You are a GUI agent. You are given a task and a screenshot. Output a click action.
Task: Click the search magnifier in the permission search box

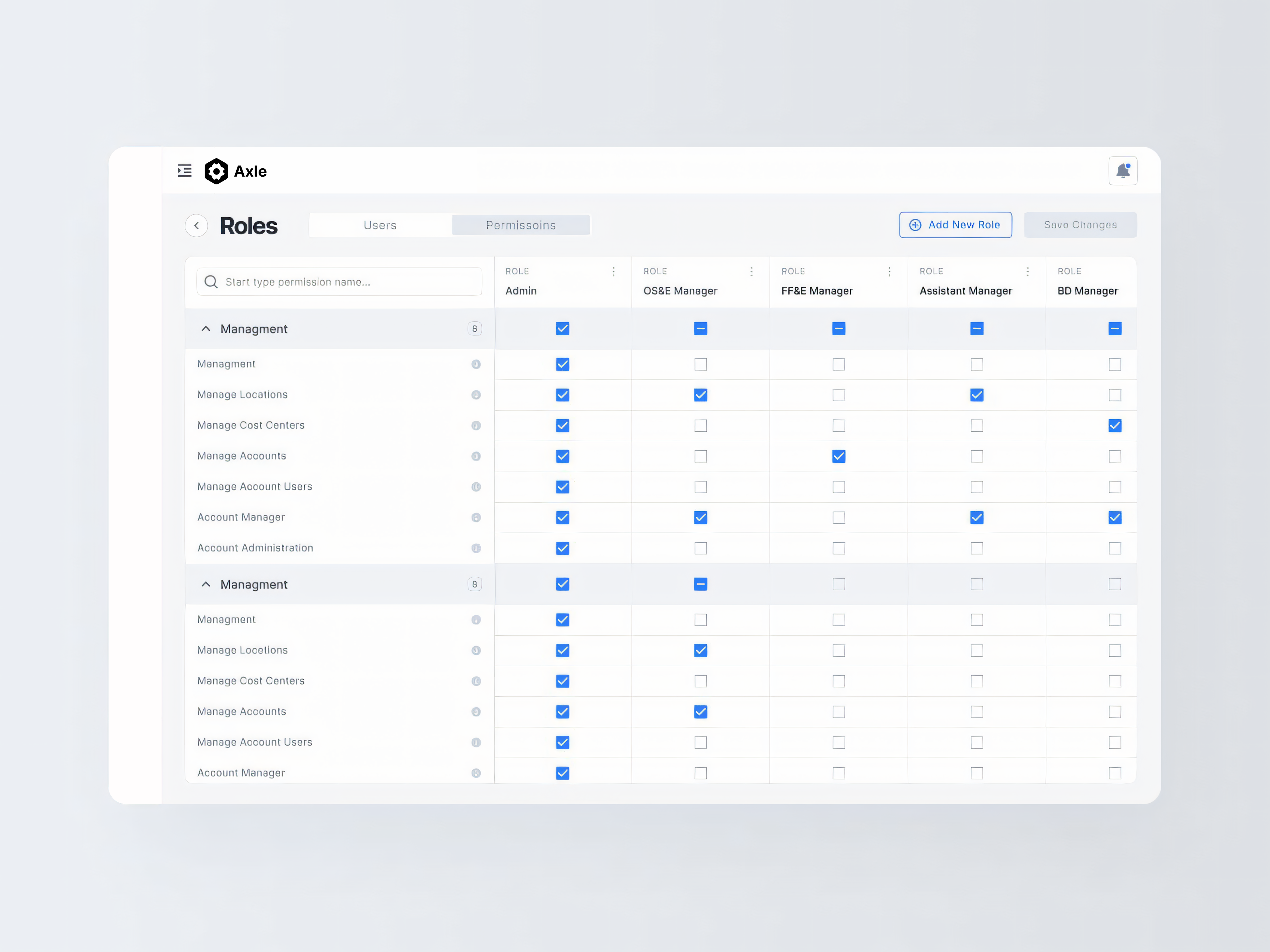[x=211, y=282]
